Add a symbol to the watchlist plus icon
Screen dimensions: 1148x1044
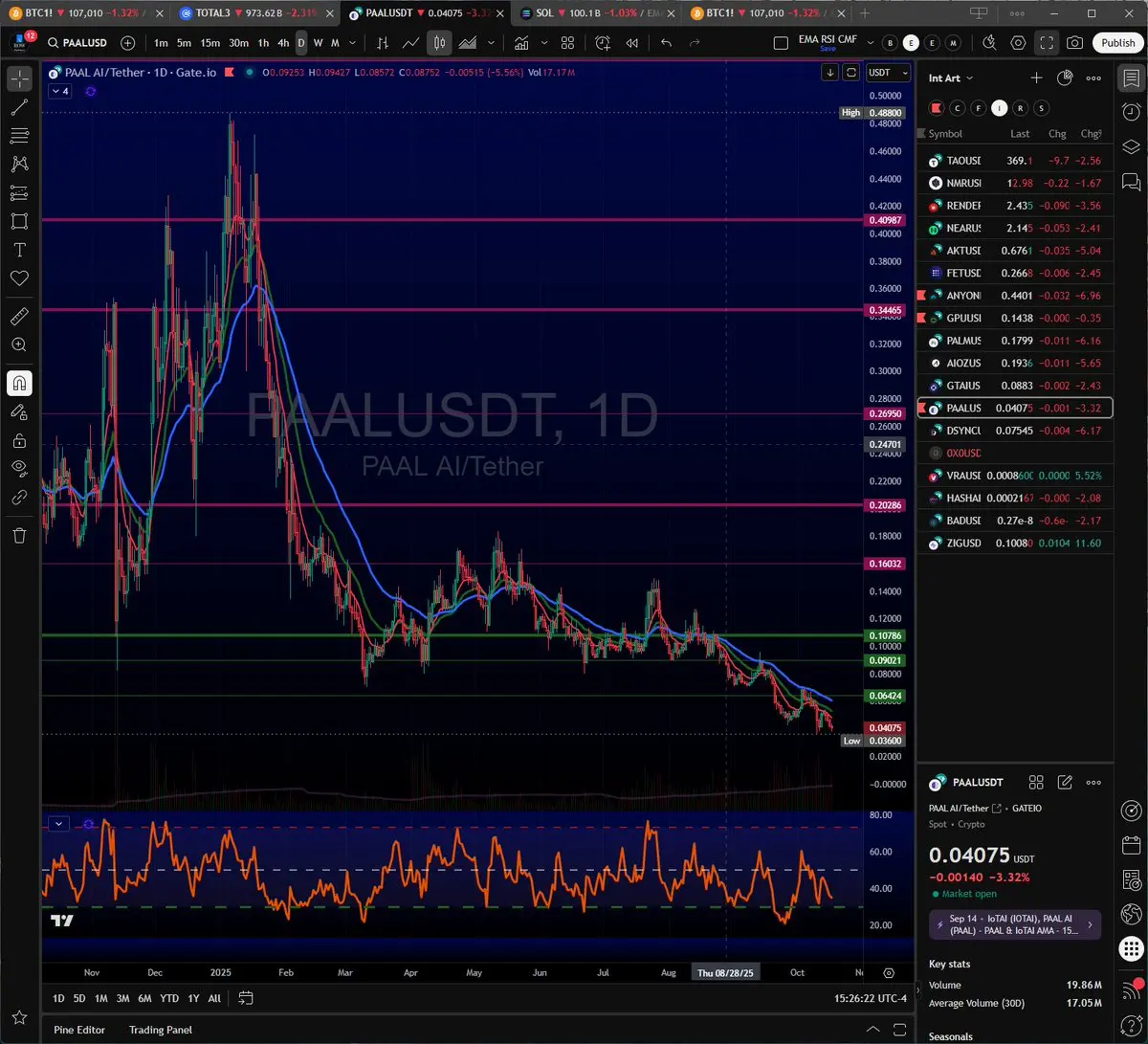click(1036, 78)
